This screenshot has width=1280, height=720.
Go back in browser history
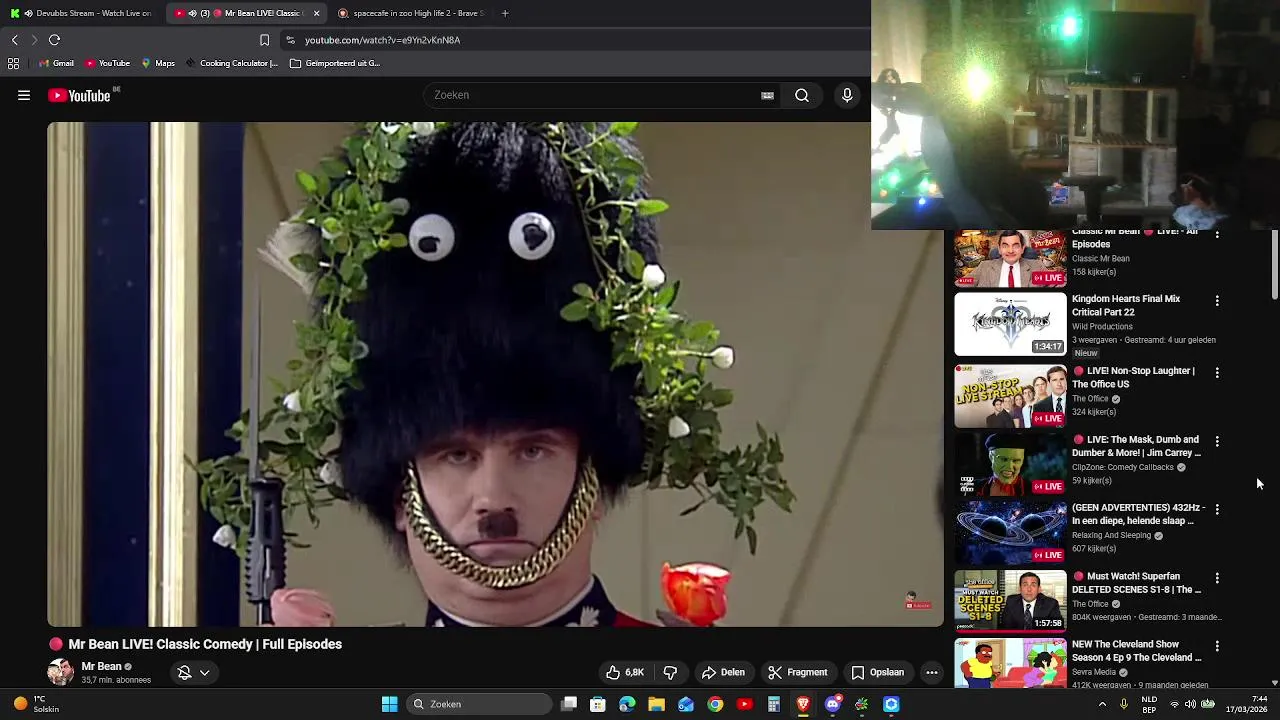[x=14, y=40]
